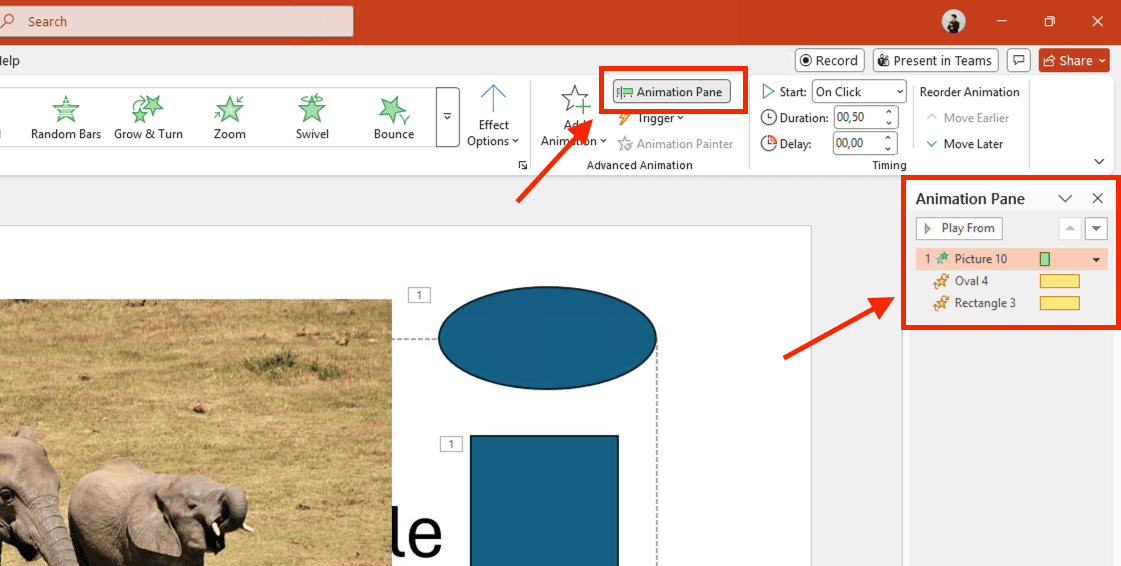Viewport: 1121px width, 566px height.
Task: Apply the Grow & Turn animation
Action: pos(148,118)
